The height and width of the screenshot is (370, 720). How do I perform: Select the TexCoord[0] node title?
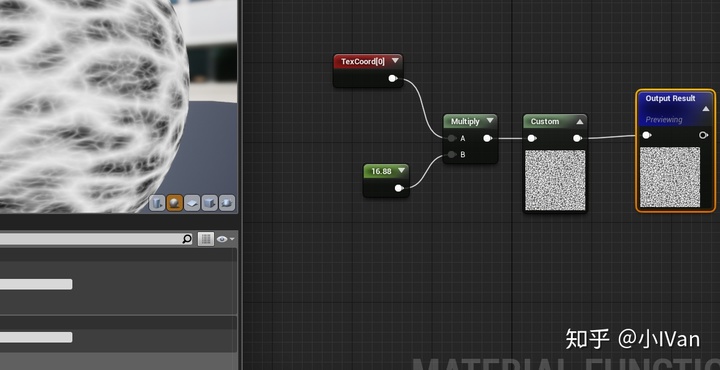pos(363,62)
